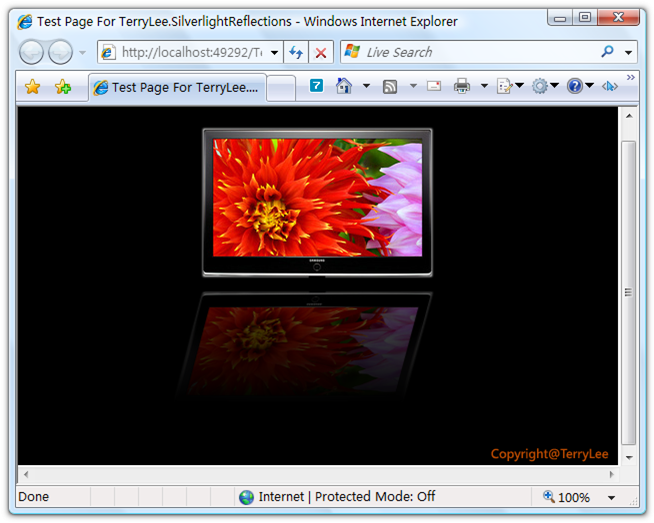The width and height of the screenshot is (654, 523).
Task: Expand the feeds dropdown arrow
Action: click(413, 86)
